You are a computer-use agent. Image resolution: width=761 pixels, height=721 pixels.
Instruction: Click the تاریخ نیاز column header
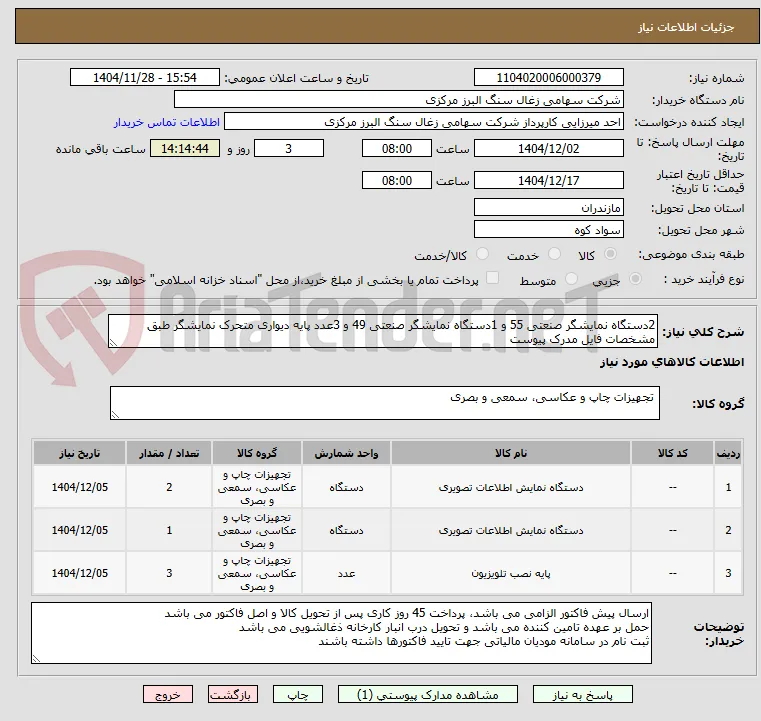pyautogui.click(x=80, y=453)
